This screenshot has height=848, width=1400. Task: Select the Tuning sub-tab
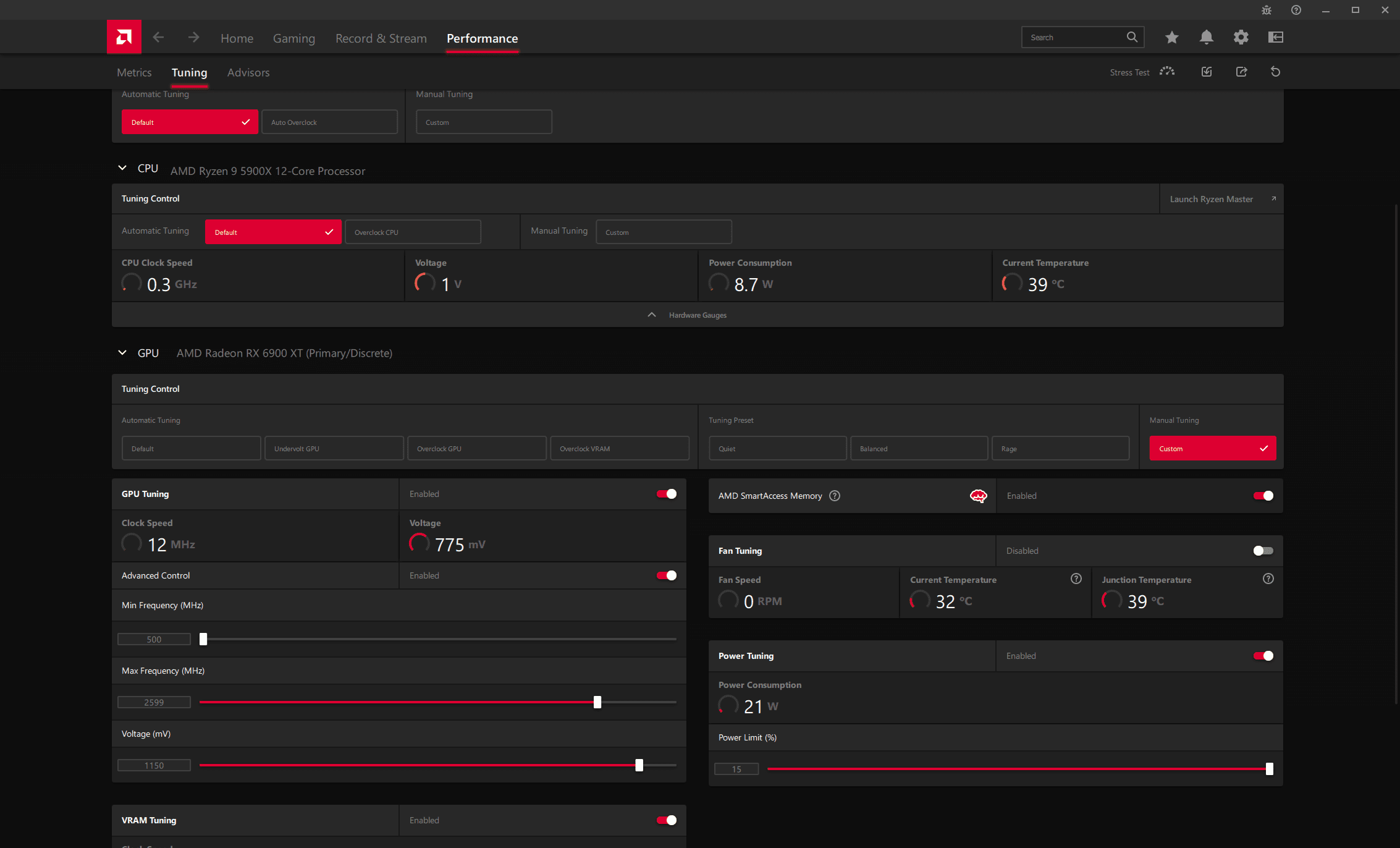click(189, 72)
